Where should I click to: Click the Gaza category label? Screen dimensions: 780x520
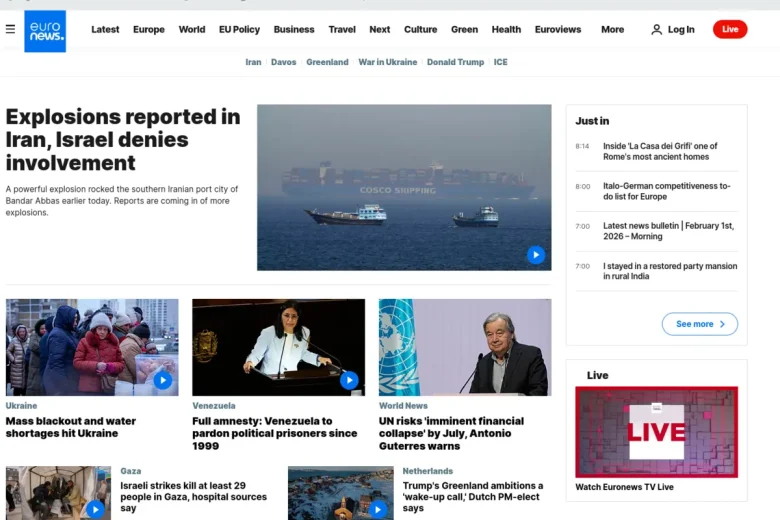coord(131,471)
